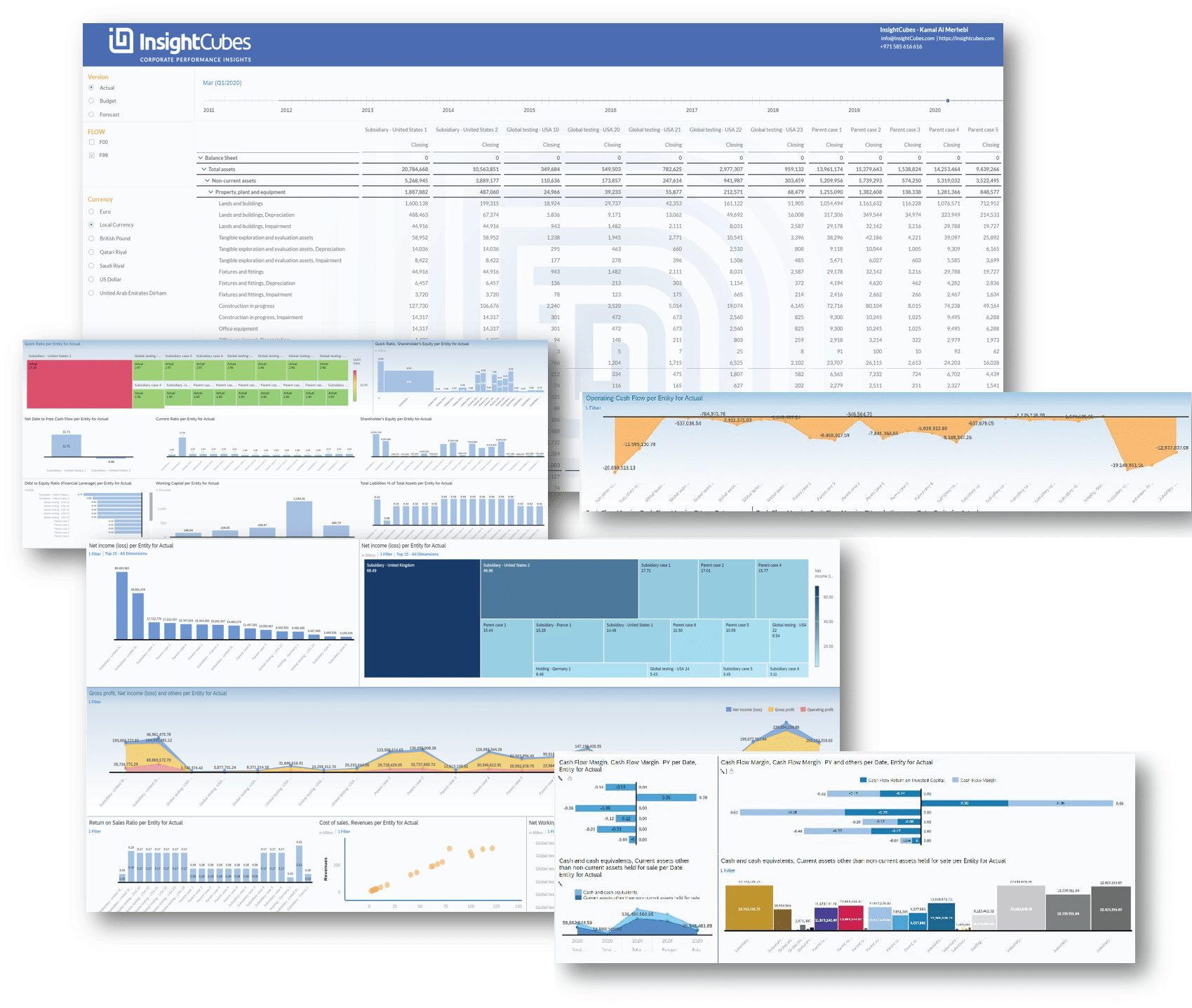Choose British Pound currency
This screenshot has width=1192, height=1008.
tap(91, 238)
